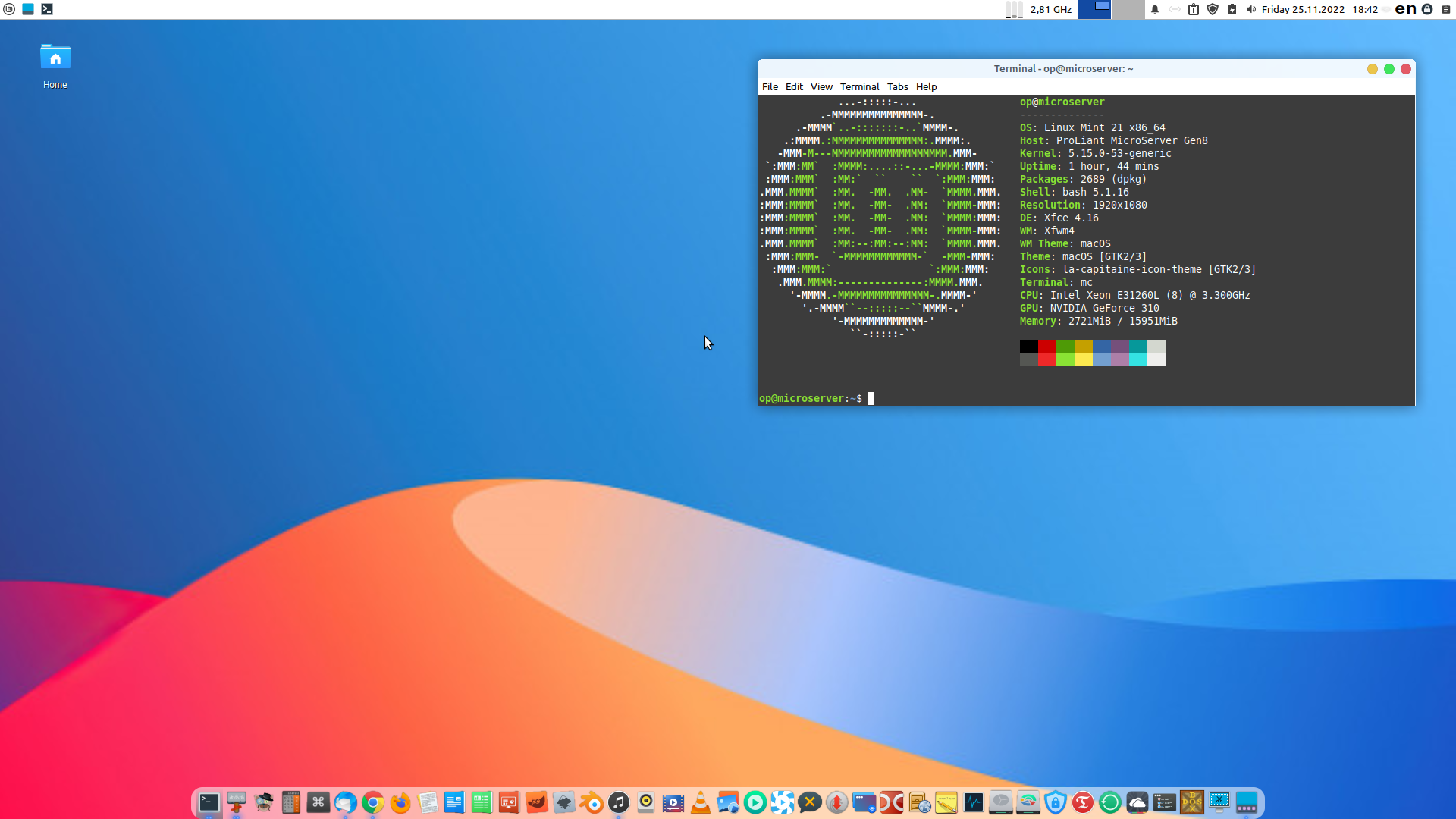The width and height of the screenshot is (1456, 819).
Task: Open the screenshot scissors monitor icon in dock
Action: pos(1219,802)
